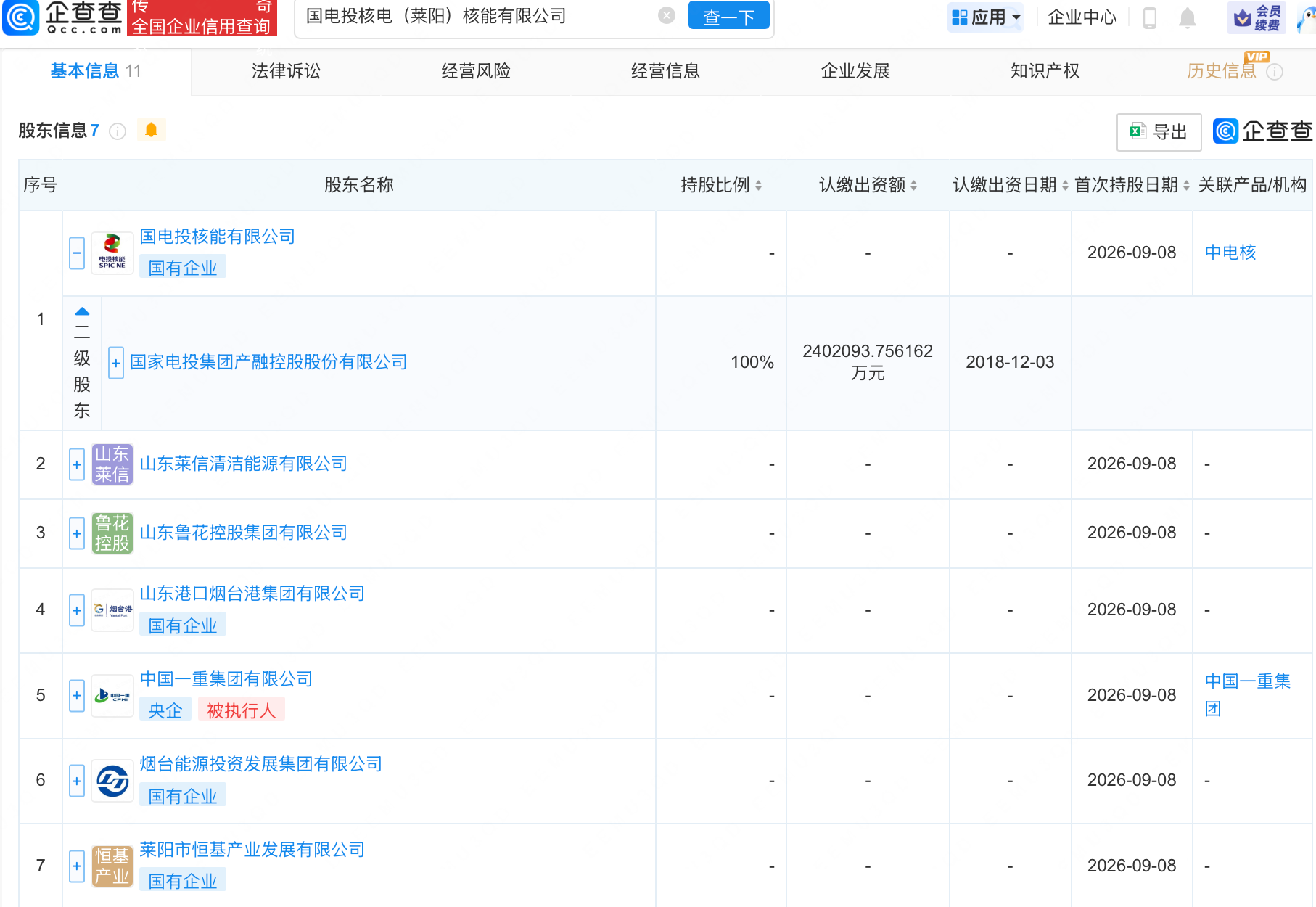This screenshot has width=1316, height=907.
Task: Click the 会员续费 crown badge
Action: (x=1257, y=17)
